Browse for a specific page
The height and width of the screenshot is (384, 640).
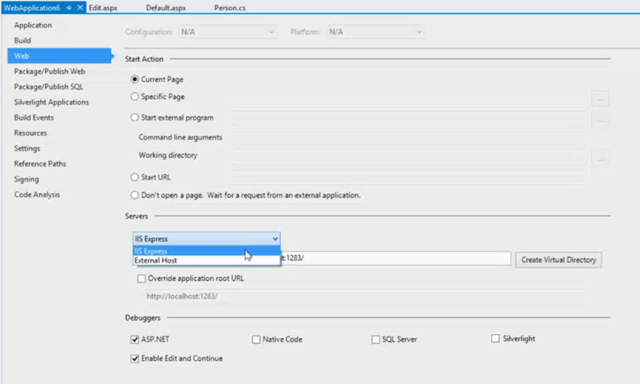point(600,99)
